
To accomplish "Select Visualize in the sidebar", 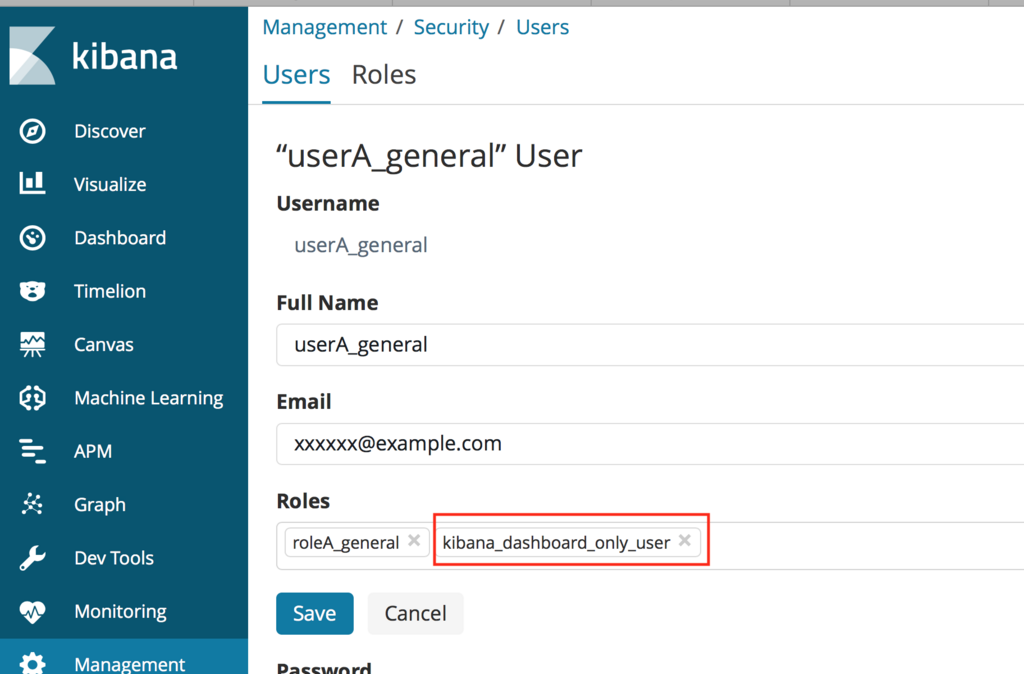I will click(110, 184).
